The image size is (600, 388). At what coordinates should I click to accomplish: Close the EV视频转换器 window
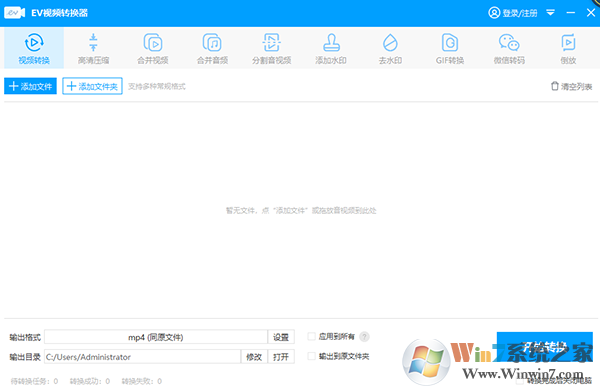[x=591, y=13]
